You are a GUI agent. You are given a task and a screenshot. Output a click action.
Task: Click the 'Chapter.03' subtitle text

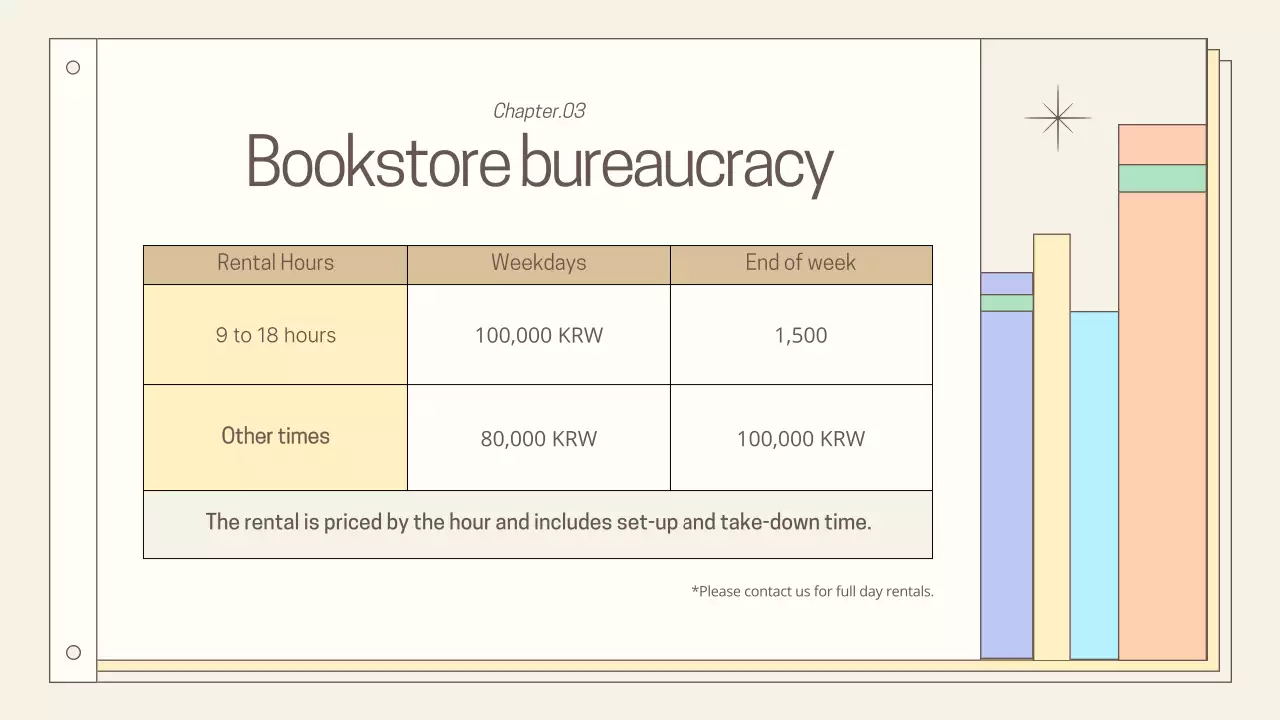(539, 111)
